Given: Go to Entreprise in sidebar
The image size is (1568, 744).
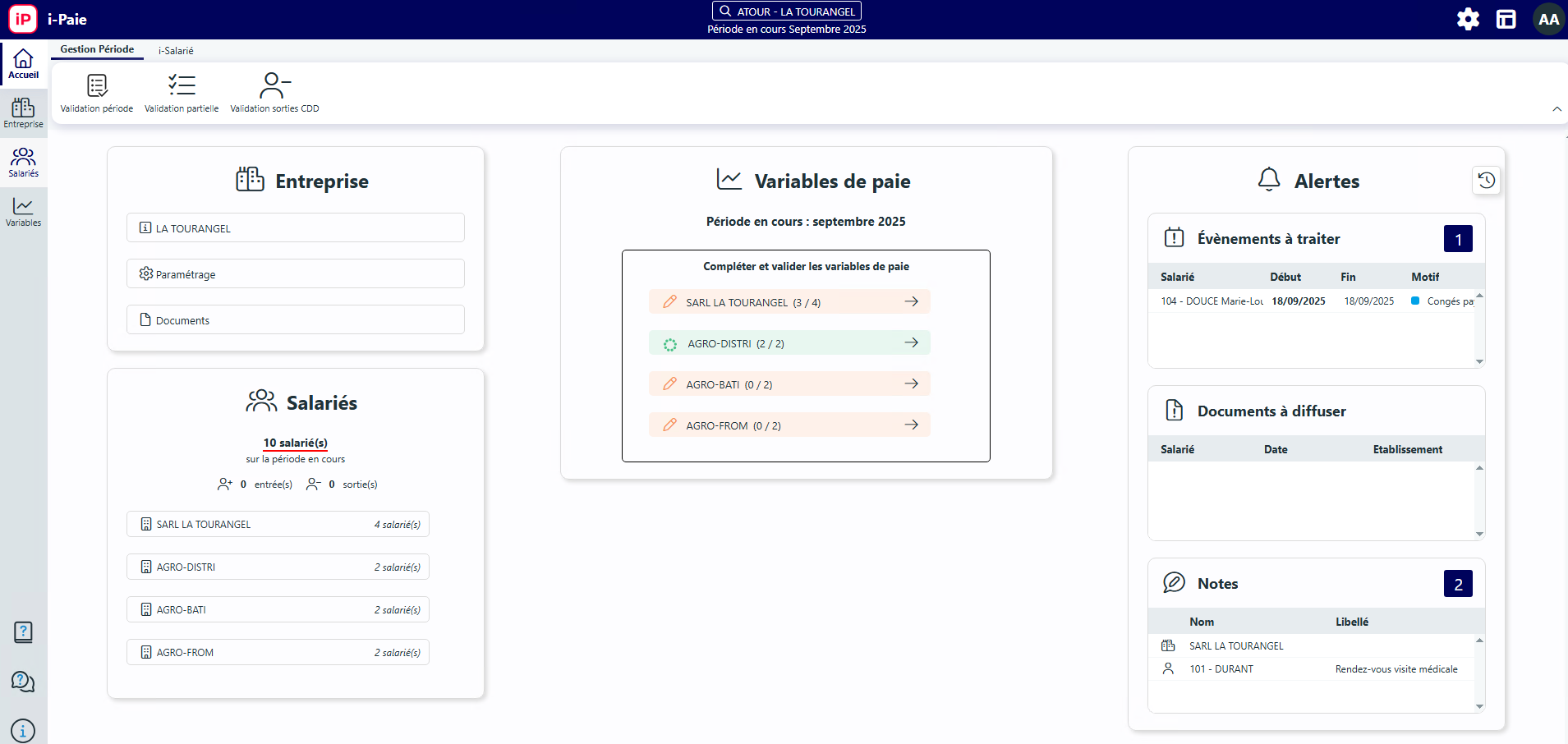Looking at the screenshot, I should (x=23, y=113).
